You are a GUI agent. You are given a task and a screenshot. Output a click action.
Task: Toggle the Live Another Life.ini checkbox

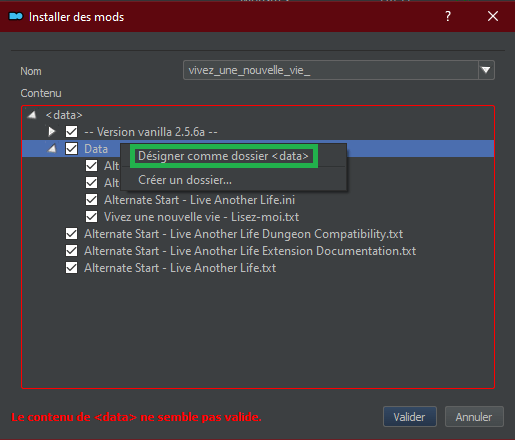coord(91,200)
